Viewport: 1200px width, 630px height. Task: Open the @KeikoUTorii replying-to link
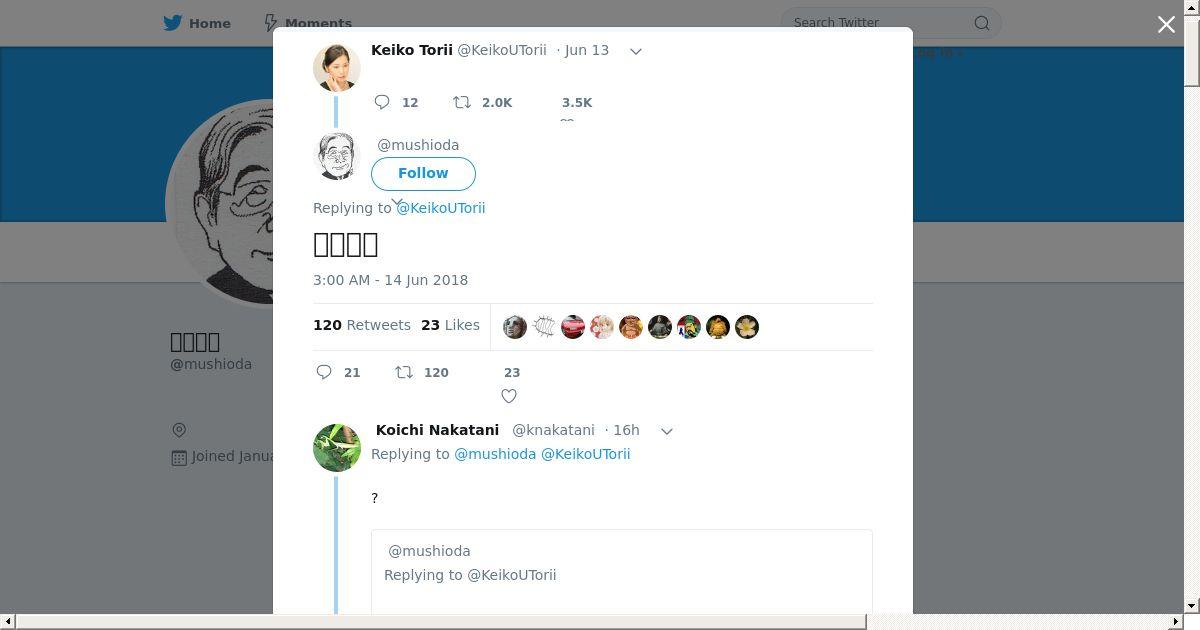[x=441, y=208]
